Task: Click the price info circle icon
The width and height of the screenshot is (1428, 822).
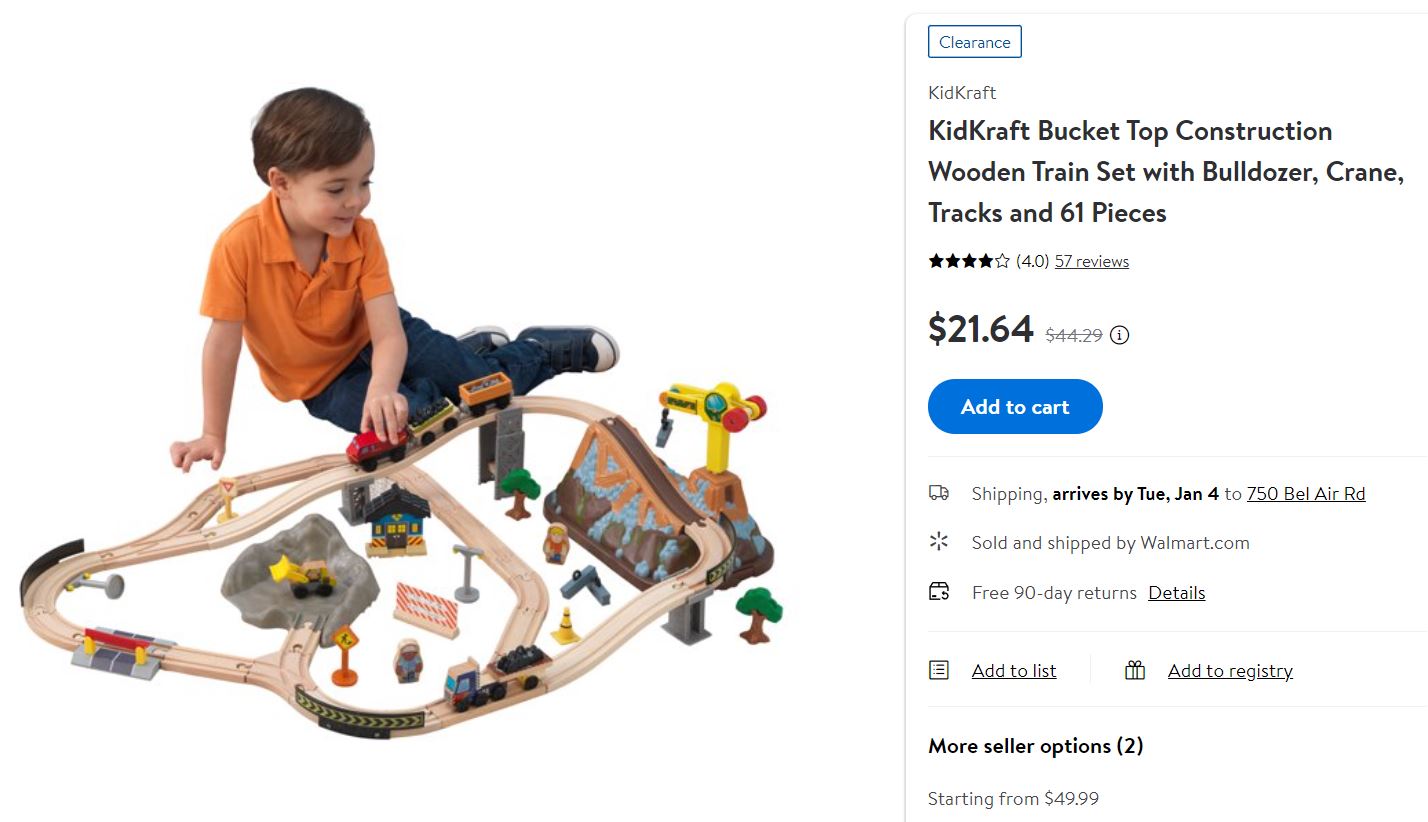Action: (x=1120, y=335)
